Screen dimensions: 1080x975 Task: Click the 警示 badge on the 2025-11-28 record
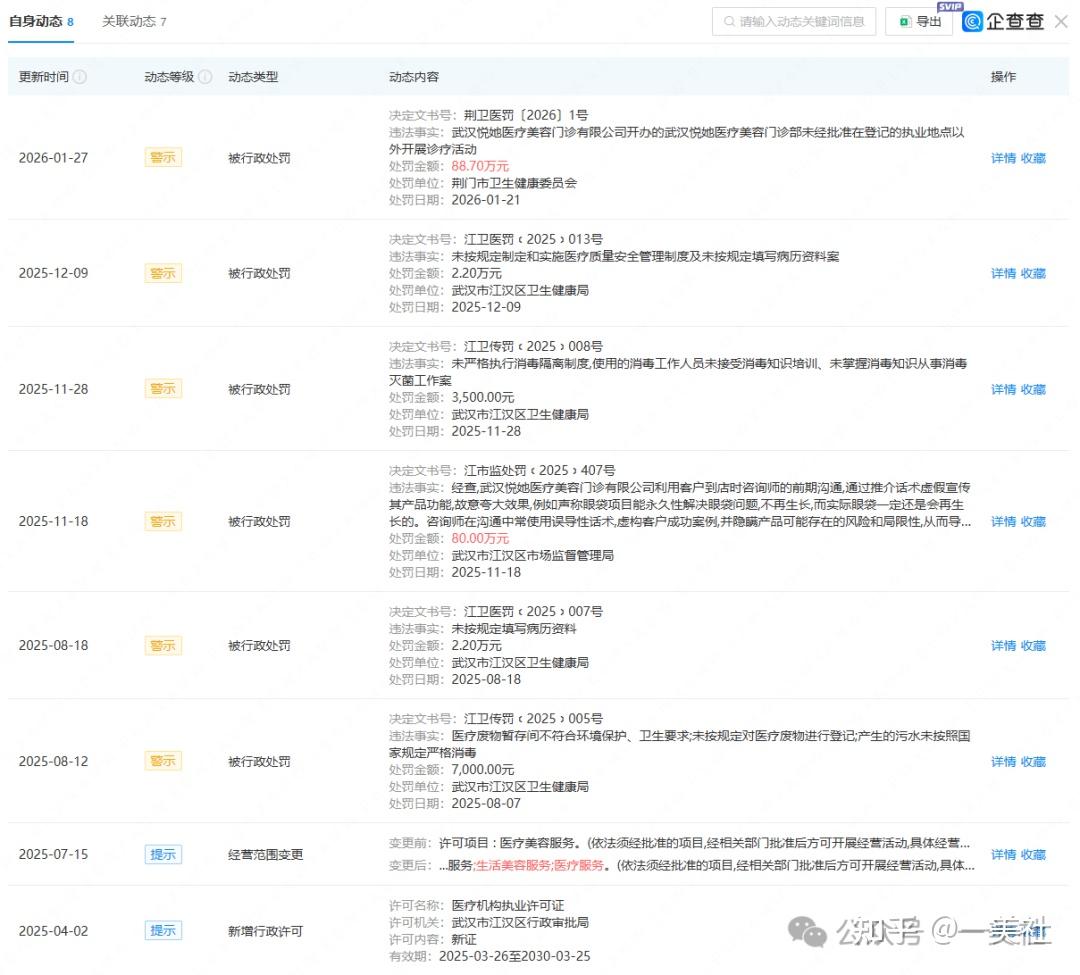(163, 388)
